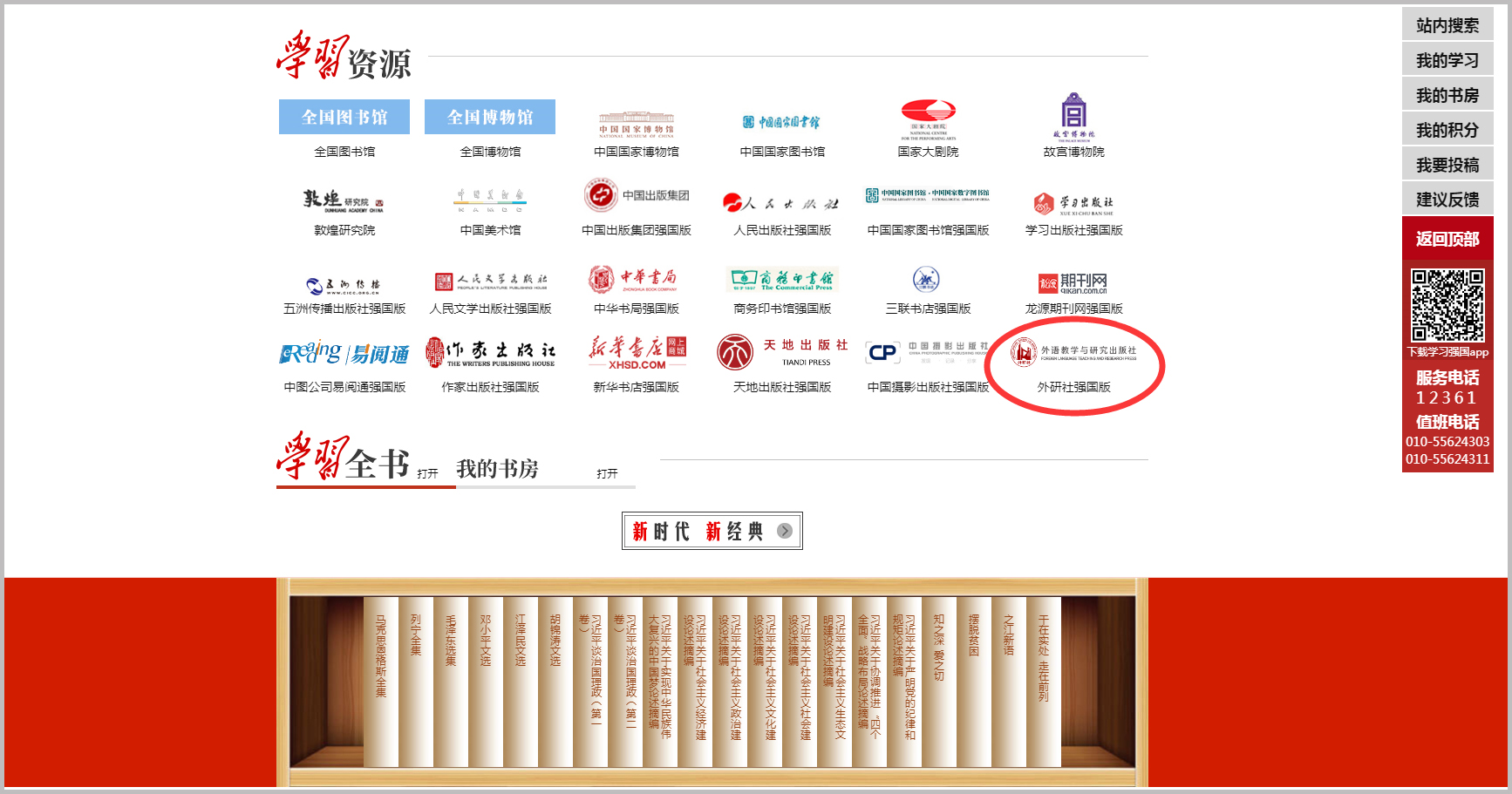Click the 商务印书馆 Commercial Press logo

782,279
